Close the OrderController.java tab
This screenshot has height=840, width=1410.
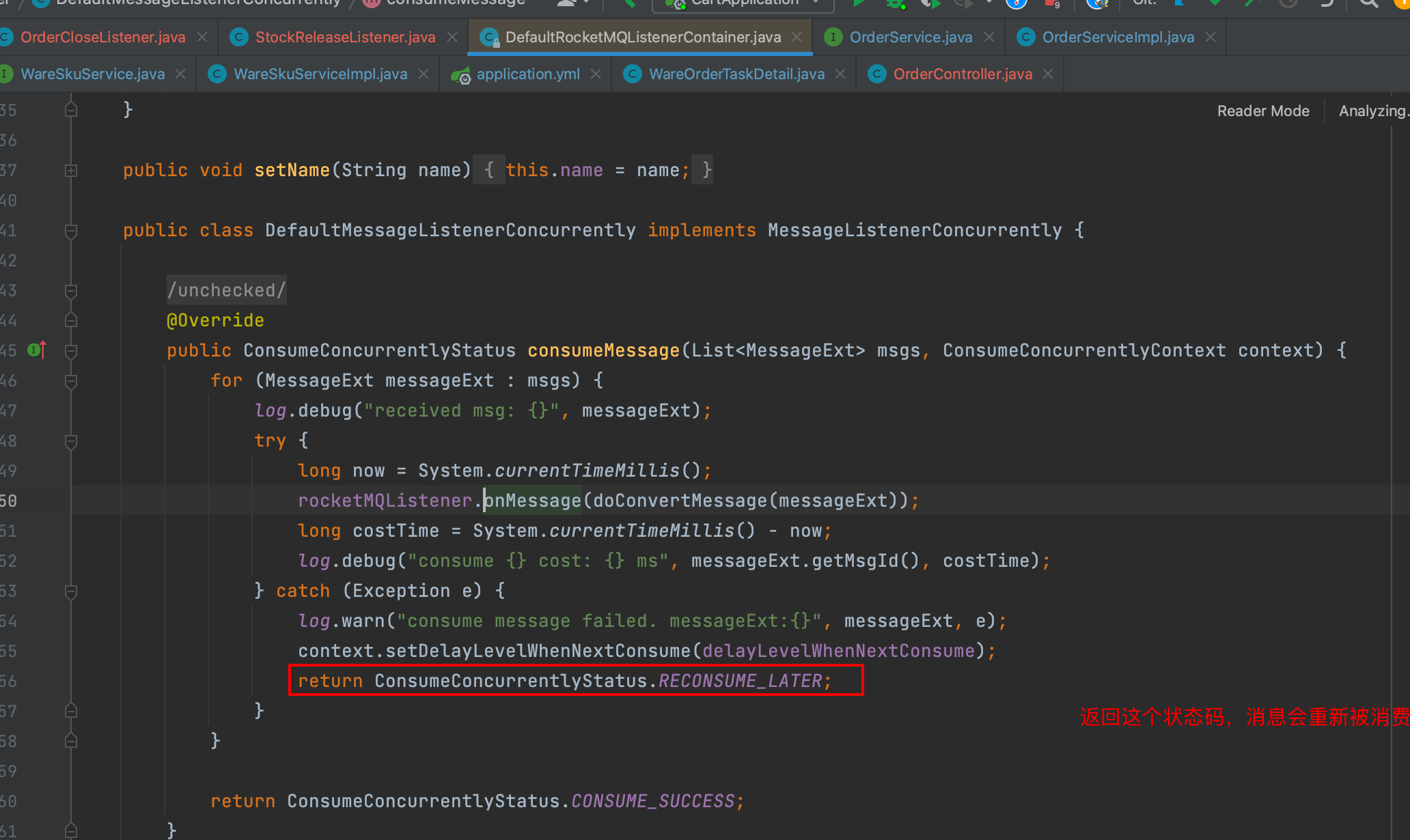(x=1048, y=74)
